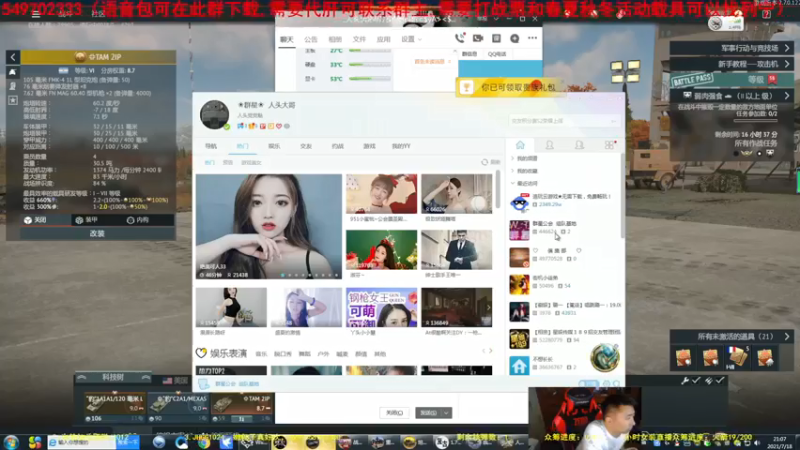Click the Windows Start button

[11, 442]
